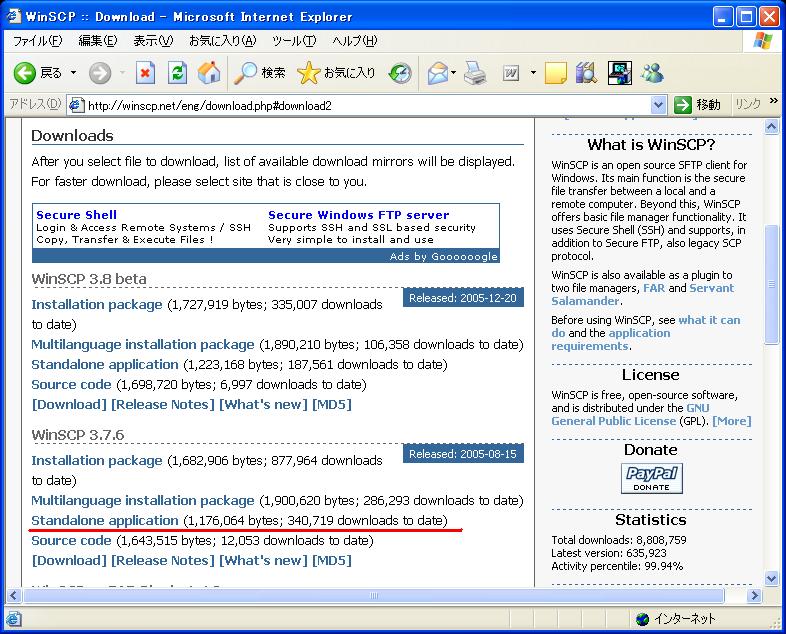Click the 移動 (Go) button
The image size is (786, 634).
(x=698, y=105)
